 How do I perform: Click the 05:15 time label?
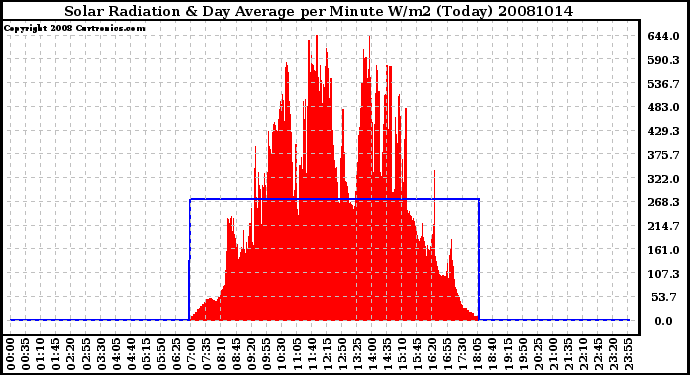coord(146,354)
